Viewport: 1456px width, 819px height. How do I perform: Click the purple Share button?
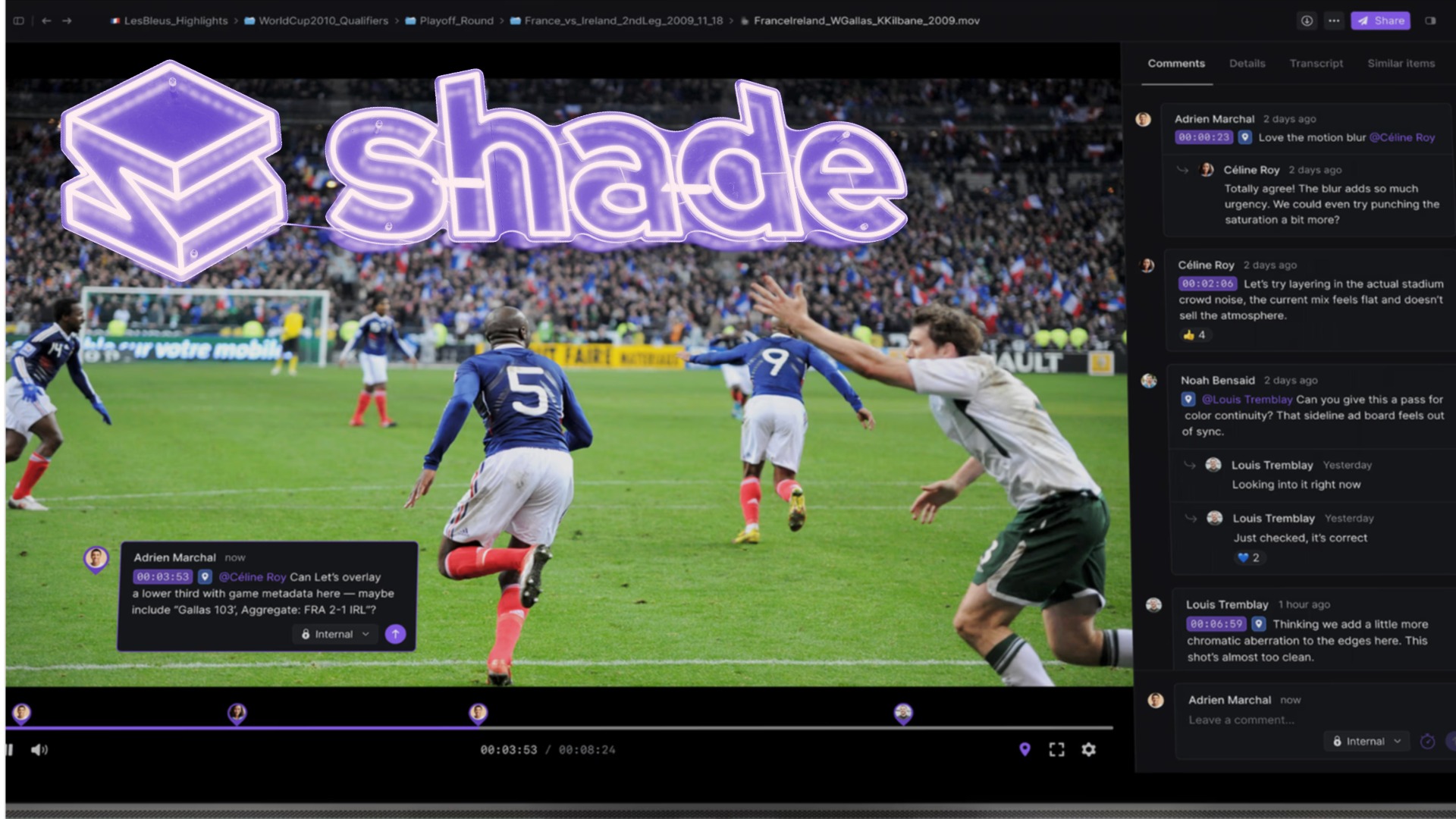(1380, 21)
